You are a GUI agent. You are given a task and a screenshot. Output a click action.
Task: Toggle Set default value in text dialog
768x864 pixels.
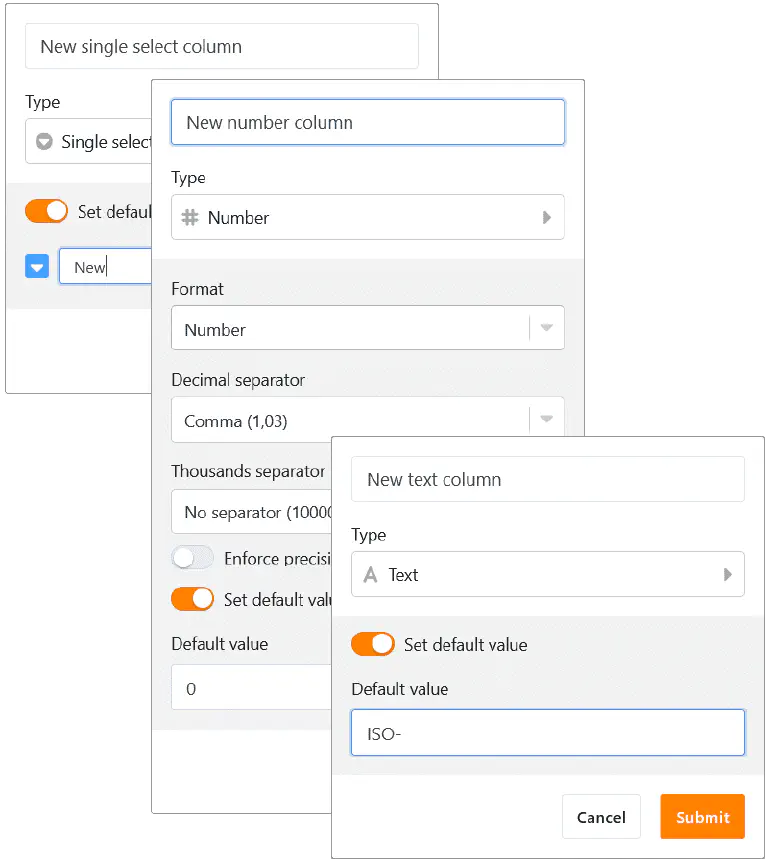pyautogui.click(x=373, y=644)
